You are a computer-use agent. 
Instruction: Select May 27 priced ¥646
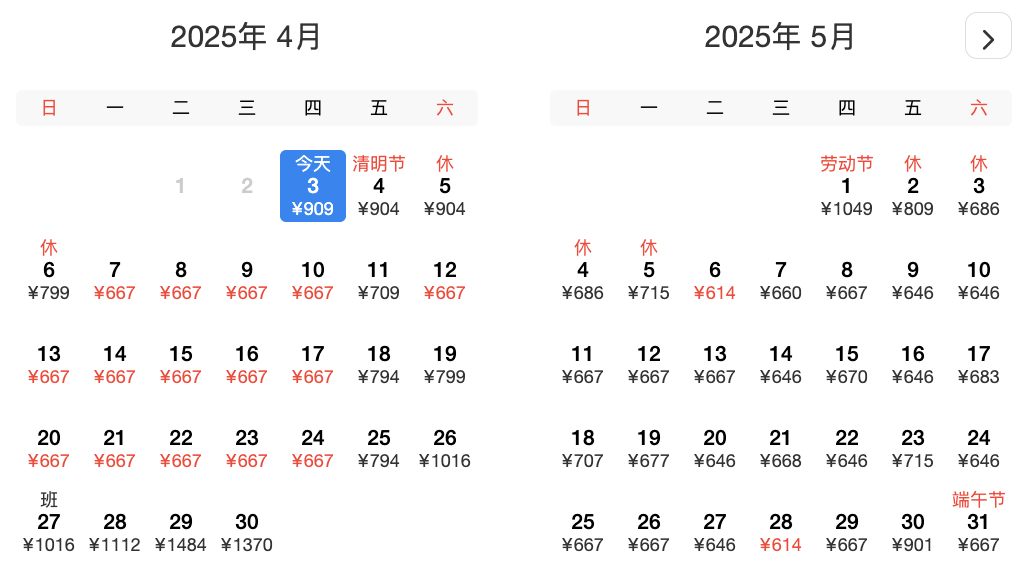pos(714,533)
